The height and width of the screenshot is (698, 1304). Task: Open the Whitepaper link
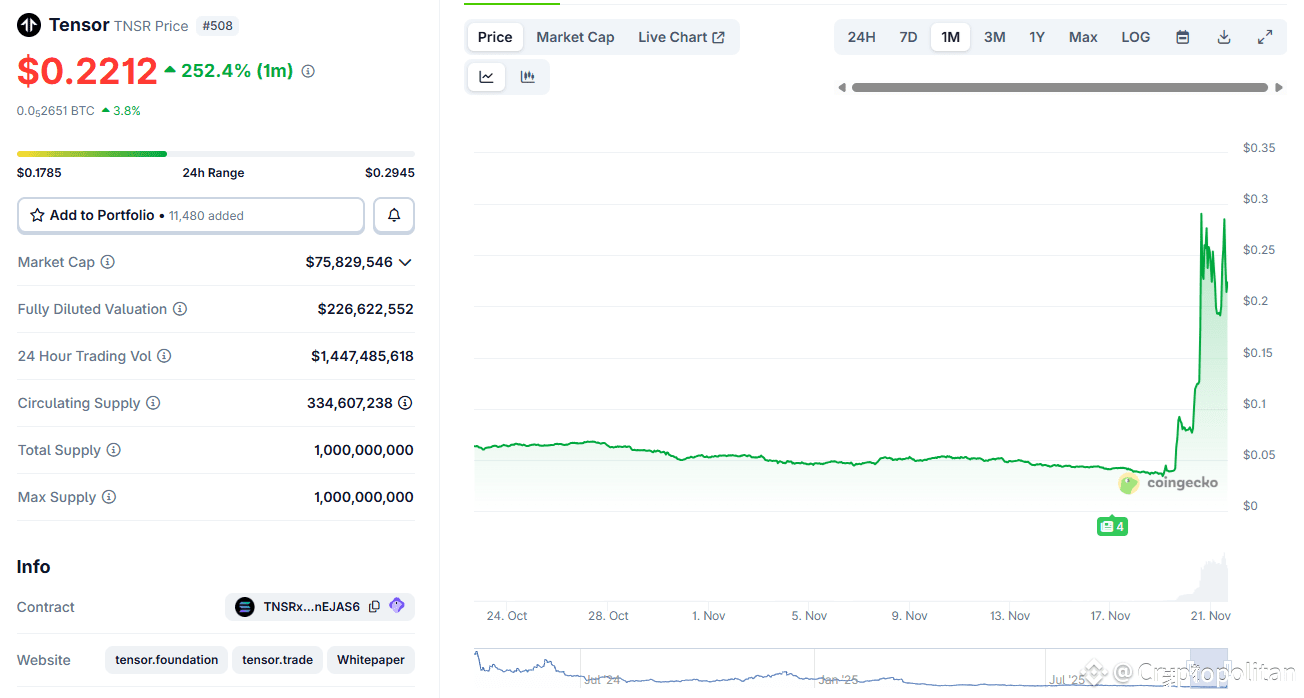[x=370, y=660]
